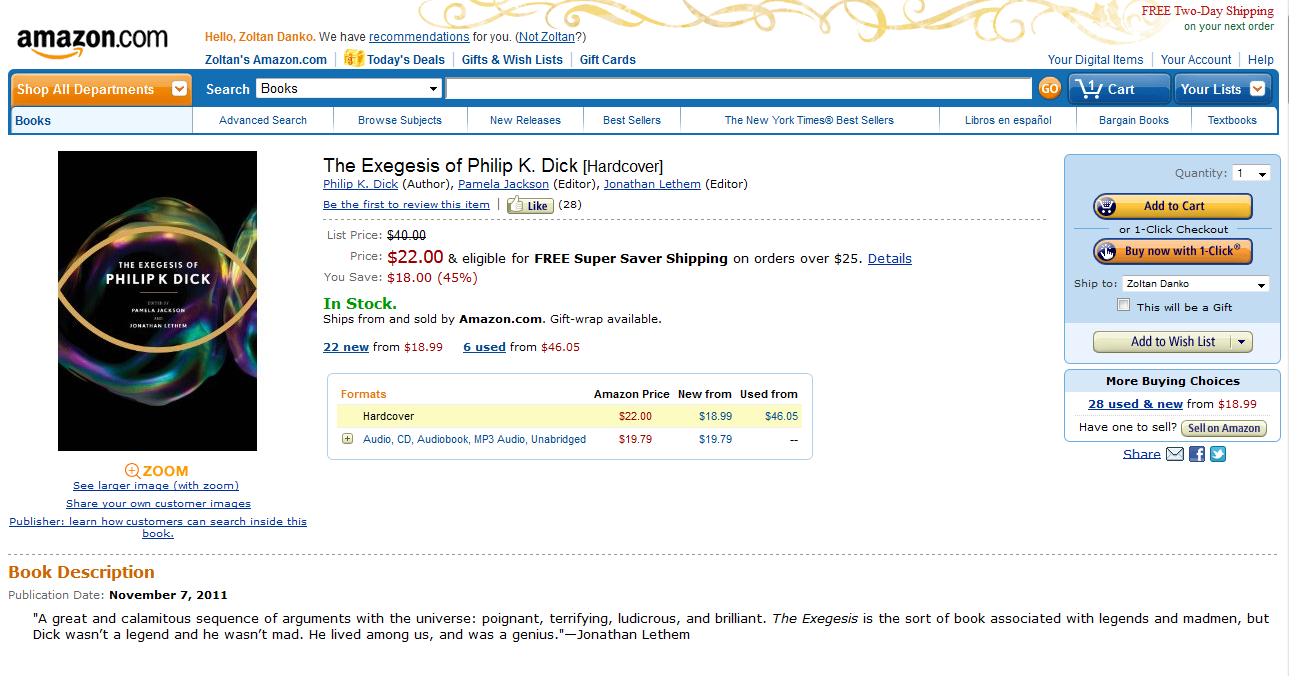Click the Exegesis book cover image
The image size is (1289, 676).
(x=157, y=301)
